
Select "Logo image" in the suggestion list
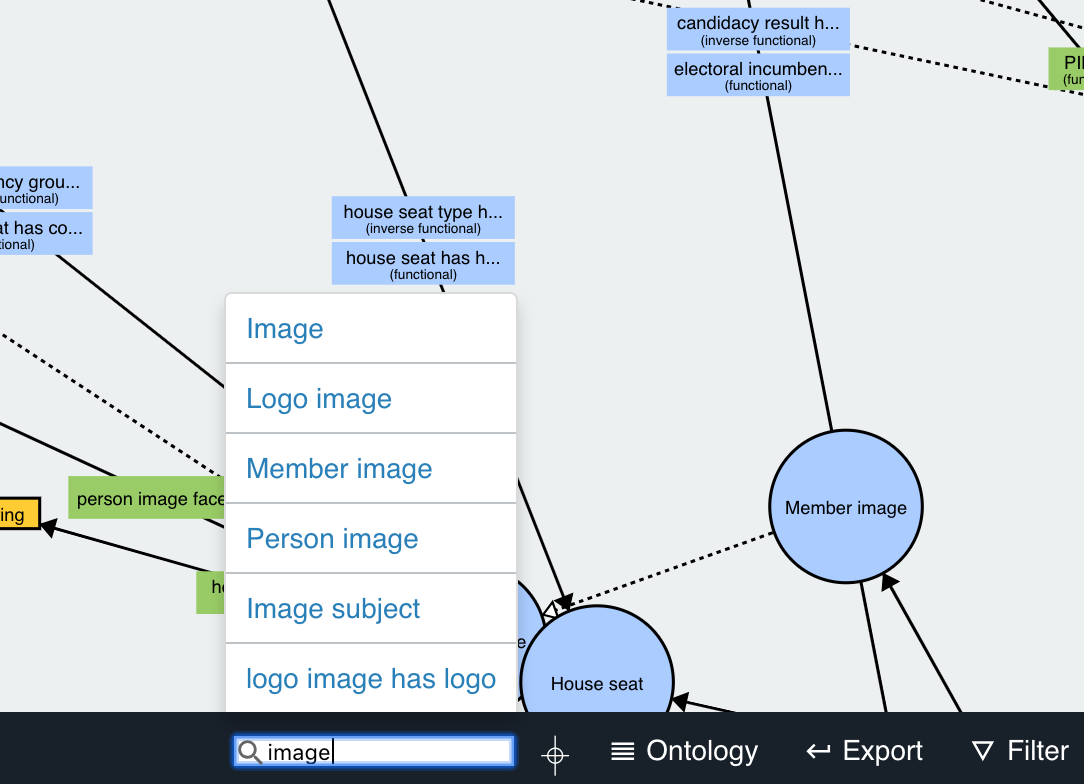pyautogui.click(x=319, y=398)
